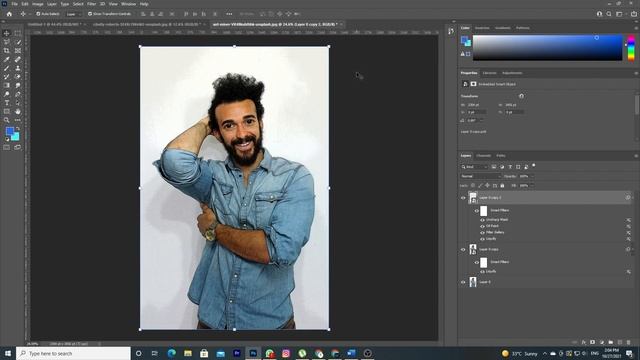The image size is (640, 360).
Task: Click the search icon at top right
Action: [609, 14]
